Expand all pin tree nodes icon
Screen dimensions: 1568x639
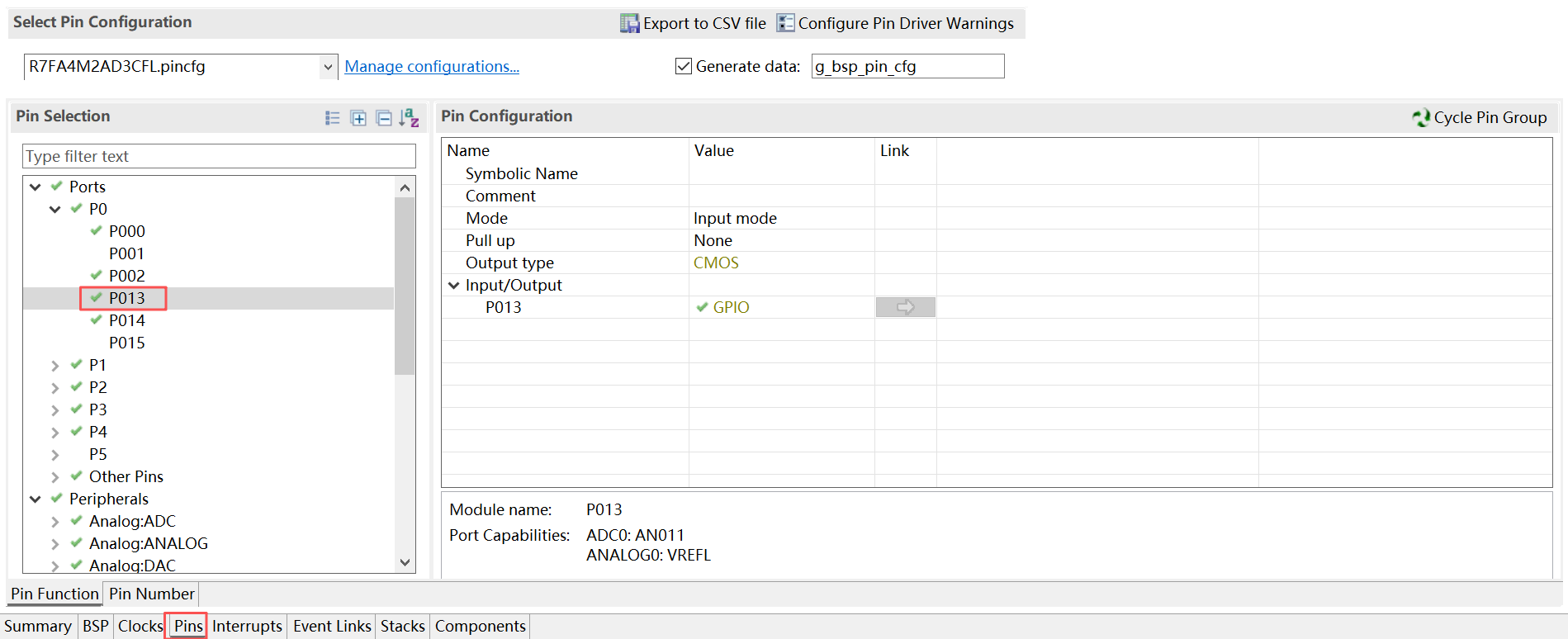click(x=358, y=118)
